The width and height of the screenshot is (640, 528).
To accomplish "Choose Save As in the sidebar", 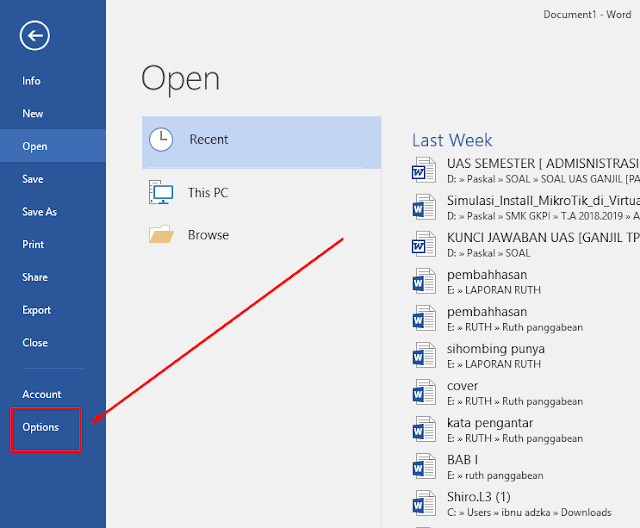I will coord(40,211).
